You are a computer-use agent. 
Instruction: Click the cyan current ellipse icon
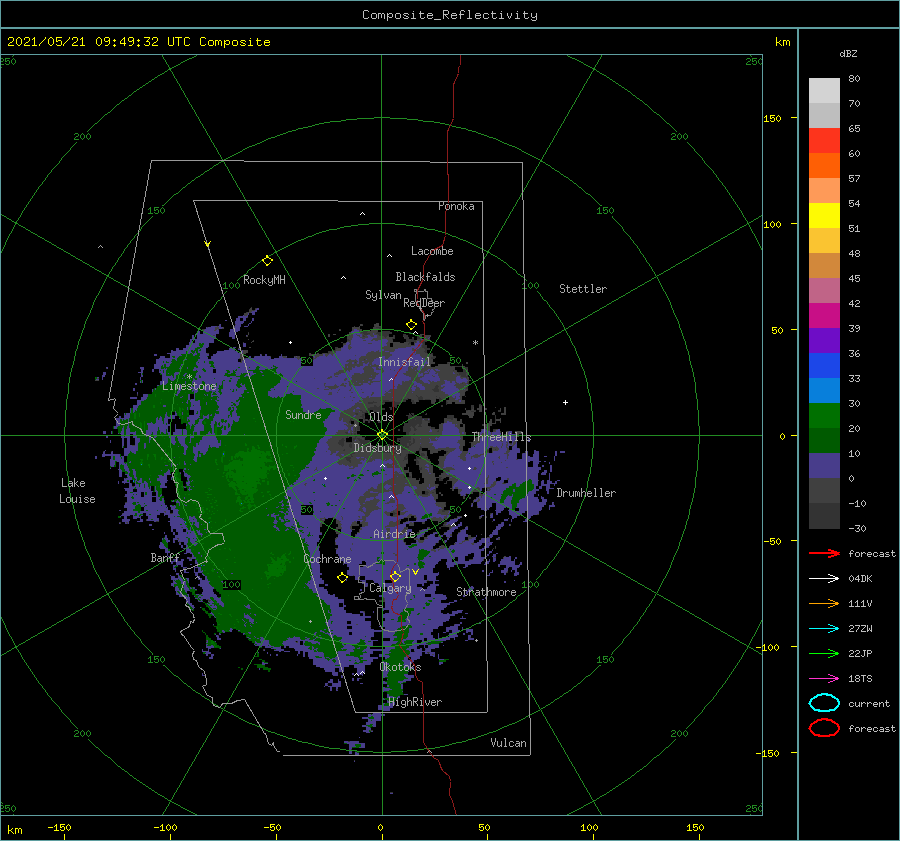pyautogui.click(x=824, y=703)
